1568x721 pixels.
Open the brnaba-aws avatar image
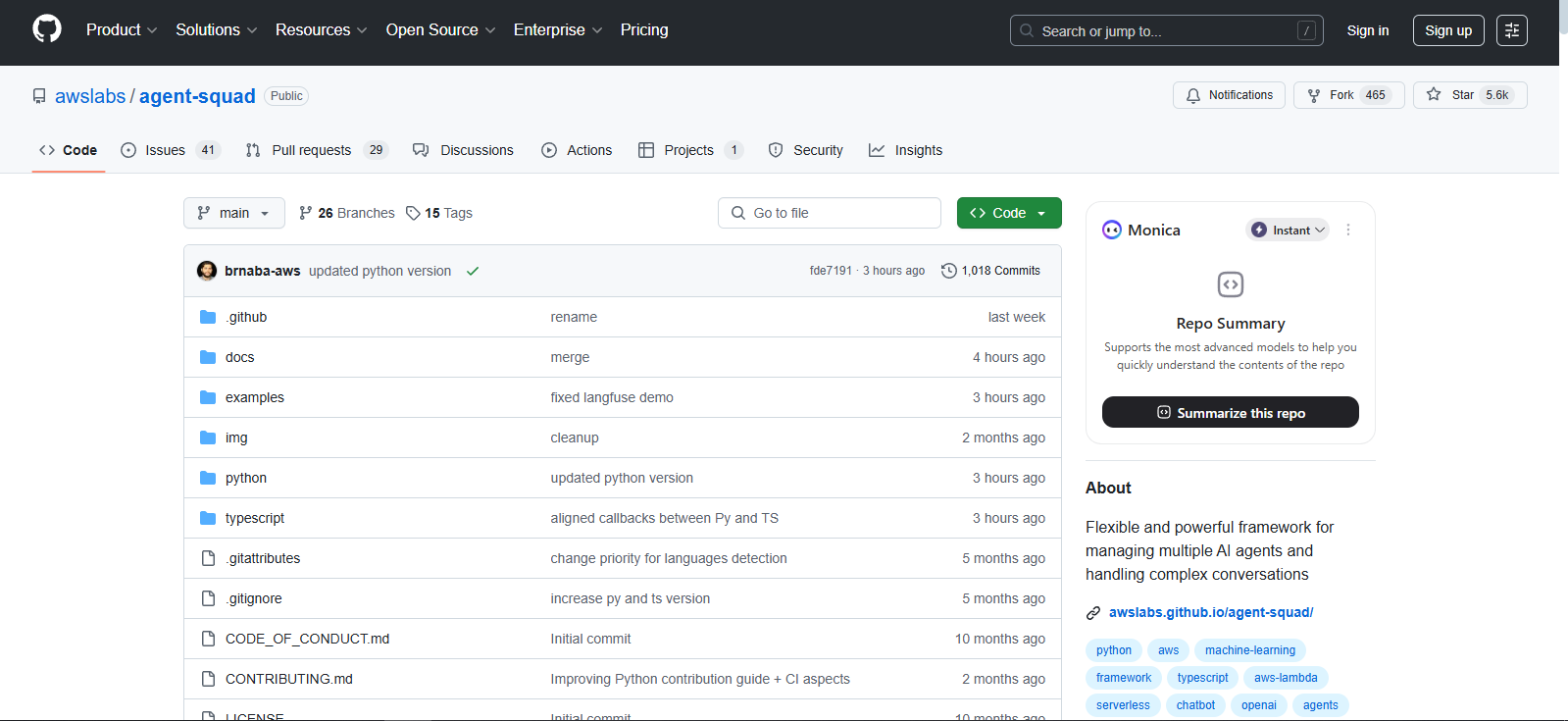(207, 271)
